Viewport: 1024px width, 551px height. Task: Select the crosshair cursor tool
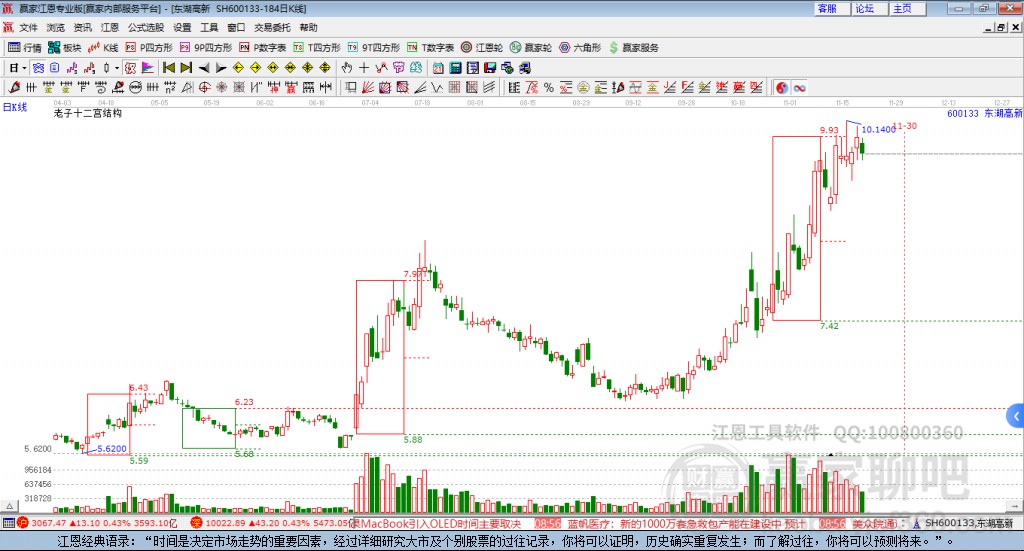point(364,68)
